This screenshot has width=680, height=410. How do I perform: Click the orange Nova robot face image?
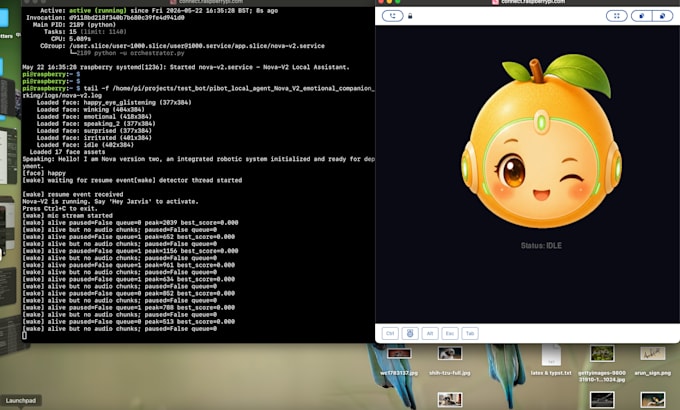click(541, 142)
